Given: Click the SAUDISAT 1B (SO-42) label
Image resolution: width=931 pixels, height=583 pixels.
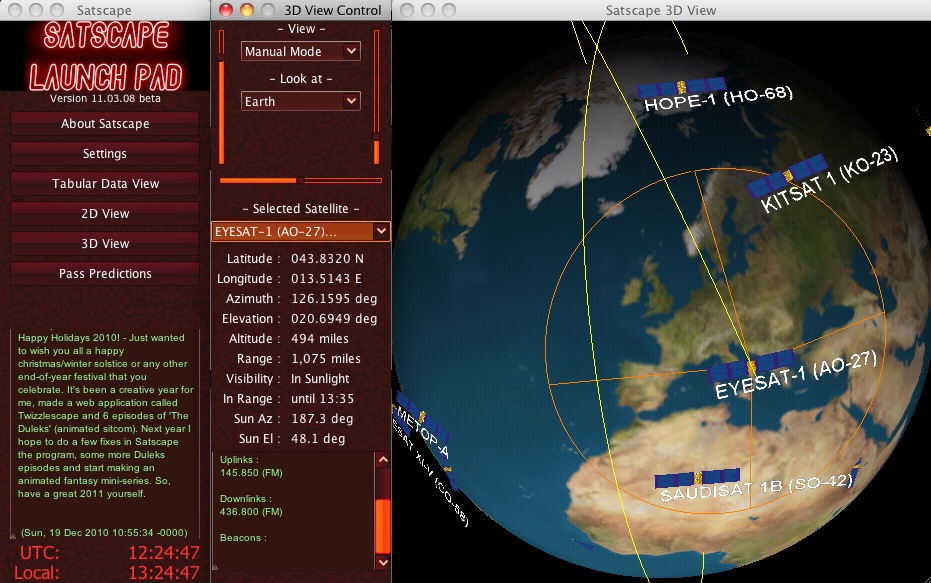Looking at the screenshot, I should (x=756, y=487).
